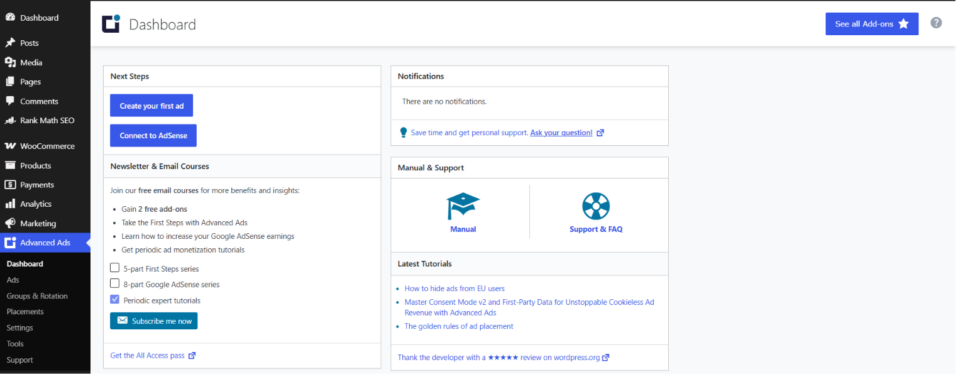Uncheck Periodic expert tutorials checkbox

(x=115, y=300)
